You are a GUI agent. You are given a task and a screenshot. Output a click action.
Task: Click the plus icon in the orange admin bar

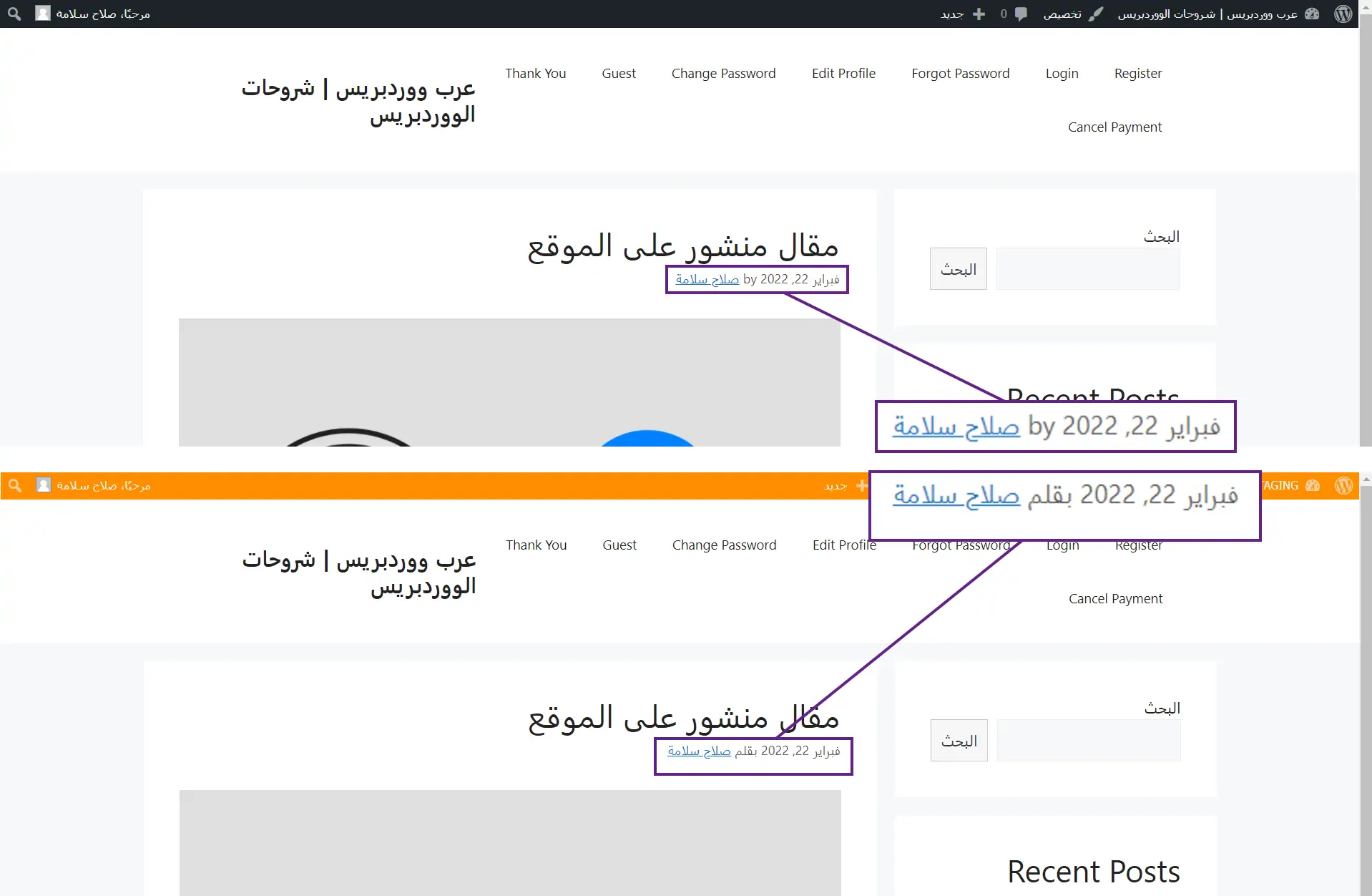(861, 485)
